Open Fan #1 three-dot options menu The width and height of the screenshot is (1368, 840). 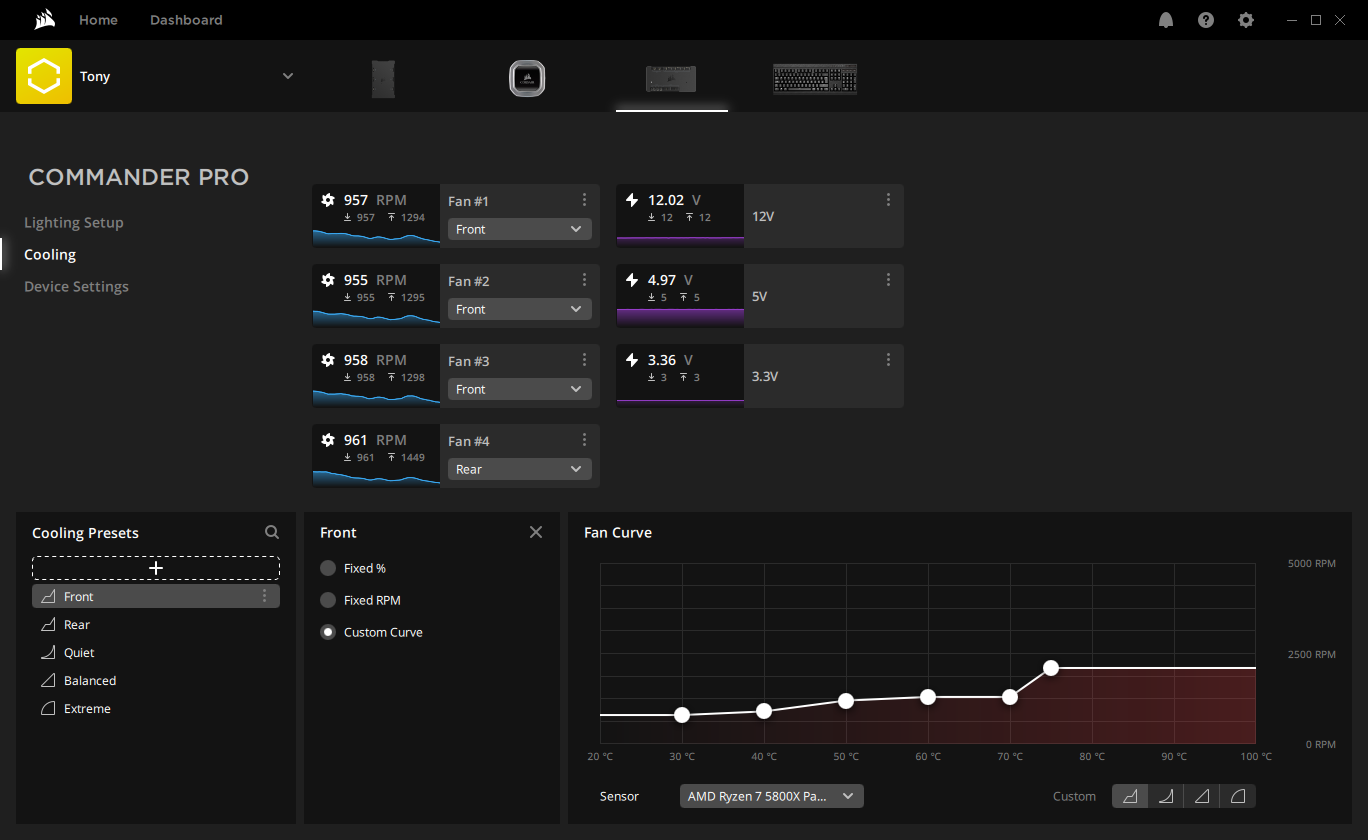click(585, 200)
